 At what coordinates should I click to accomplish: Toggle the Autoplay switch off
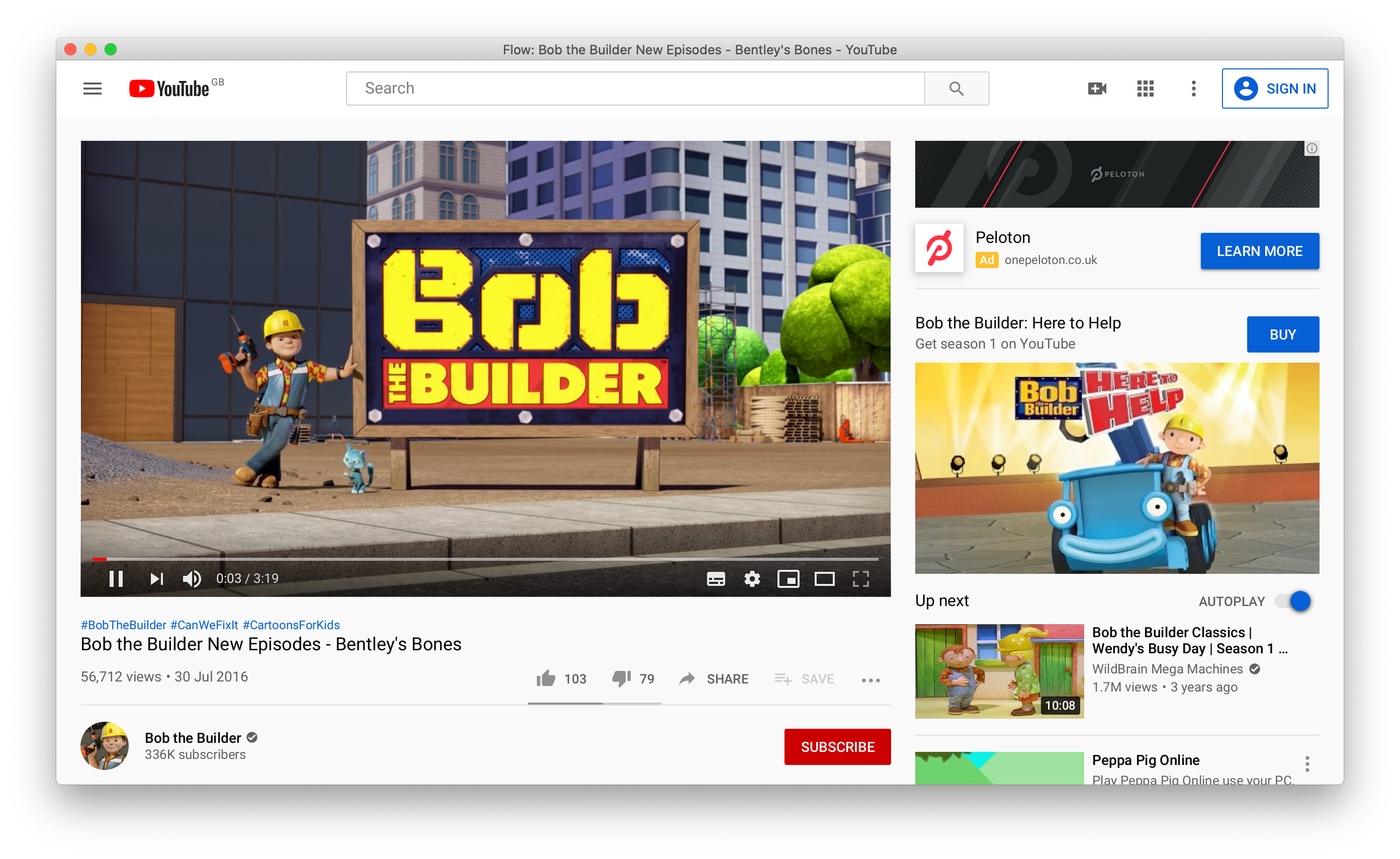1292,601
